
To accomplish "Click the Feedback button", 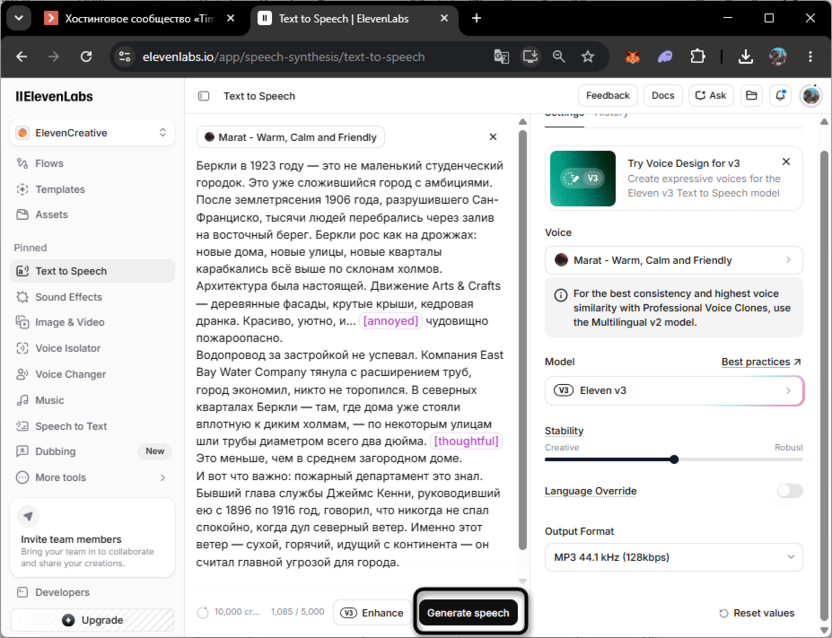I will click(x=608, y=96).
